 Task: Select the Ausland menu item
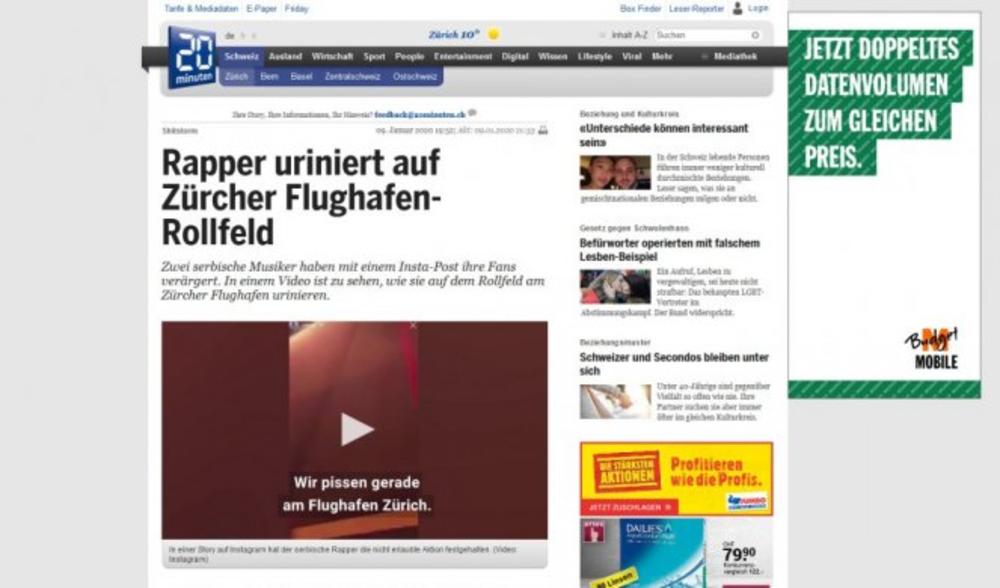coord(285,56)
